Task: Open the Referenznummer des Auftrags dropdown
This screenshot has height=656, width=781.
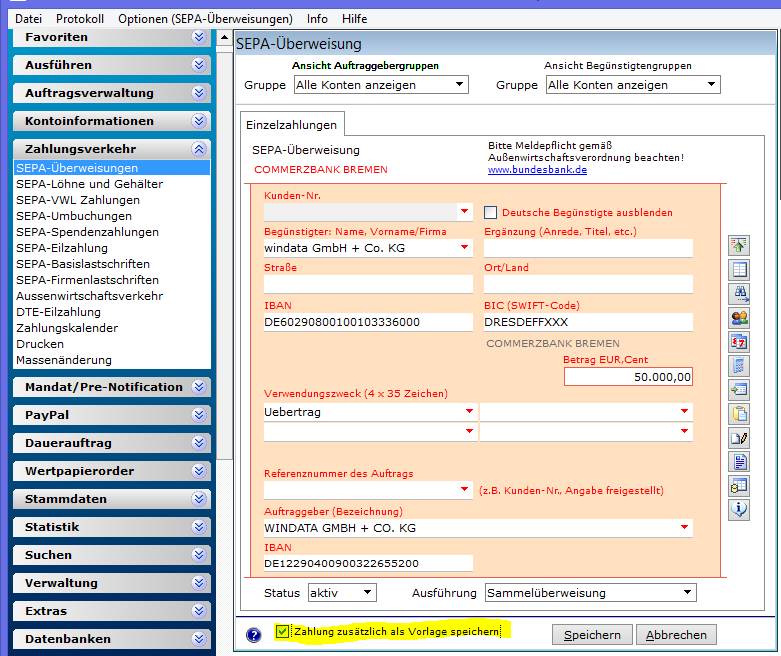Action: click(x=464, y=489)
